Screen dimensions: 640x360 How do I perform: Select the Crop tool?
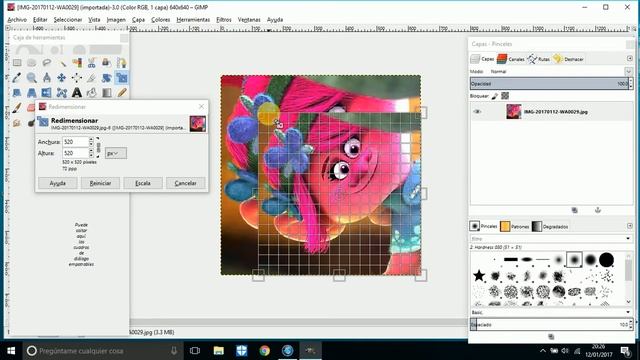pos(92,78)
